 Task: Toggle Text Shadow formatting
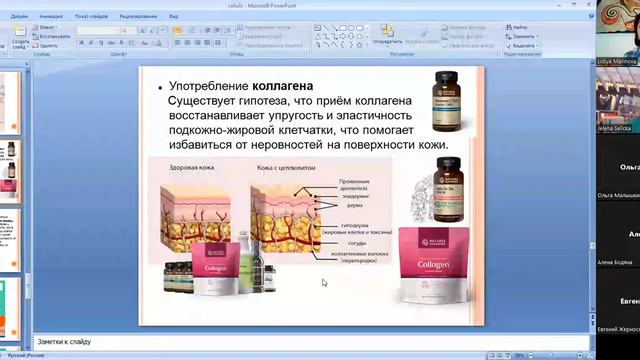click(x=122, y=43)
